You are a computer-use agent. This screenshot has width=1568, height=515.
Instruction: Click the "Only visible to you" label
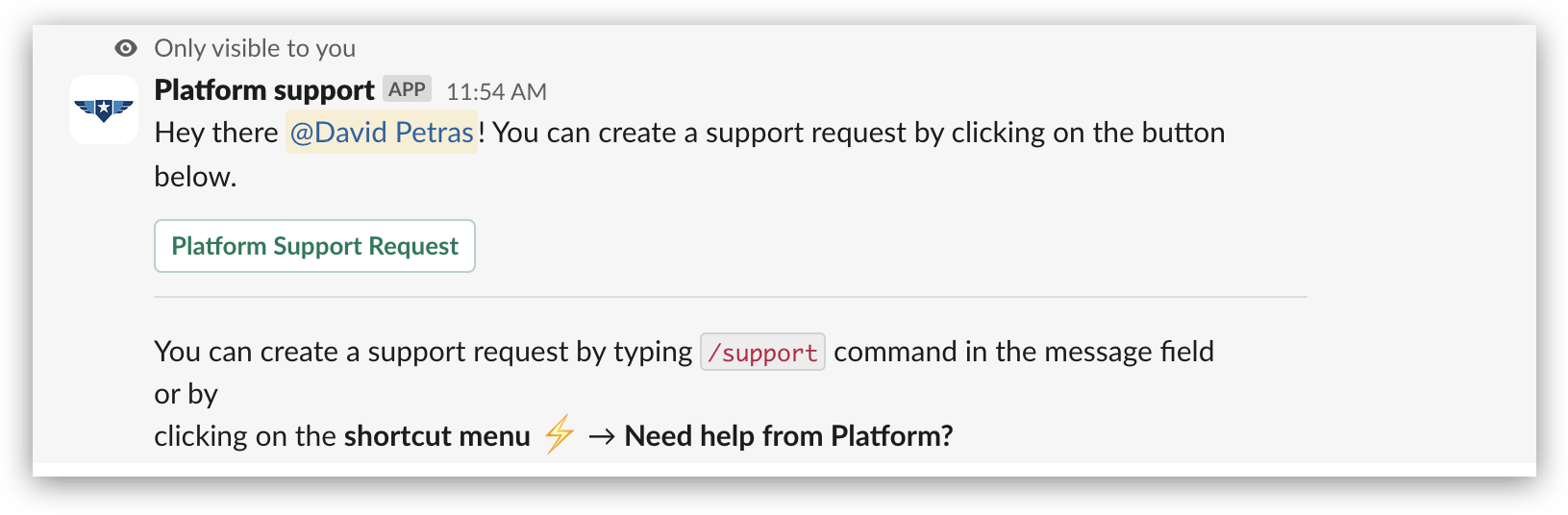(x=255, y=48)
